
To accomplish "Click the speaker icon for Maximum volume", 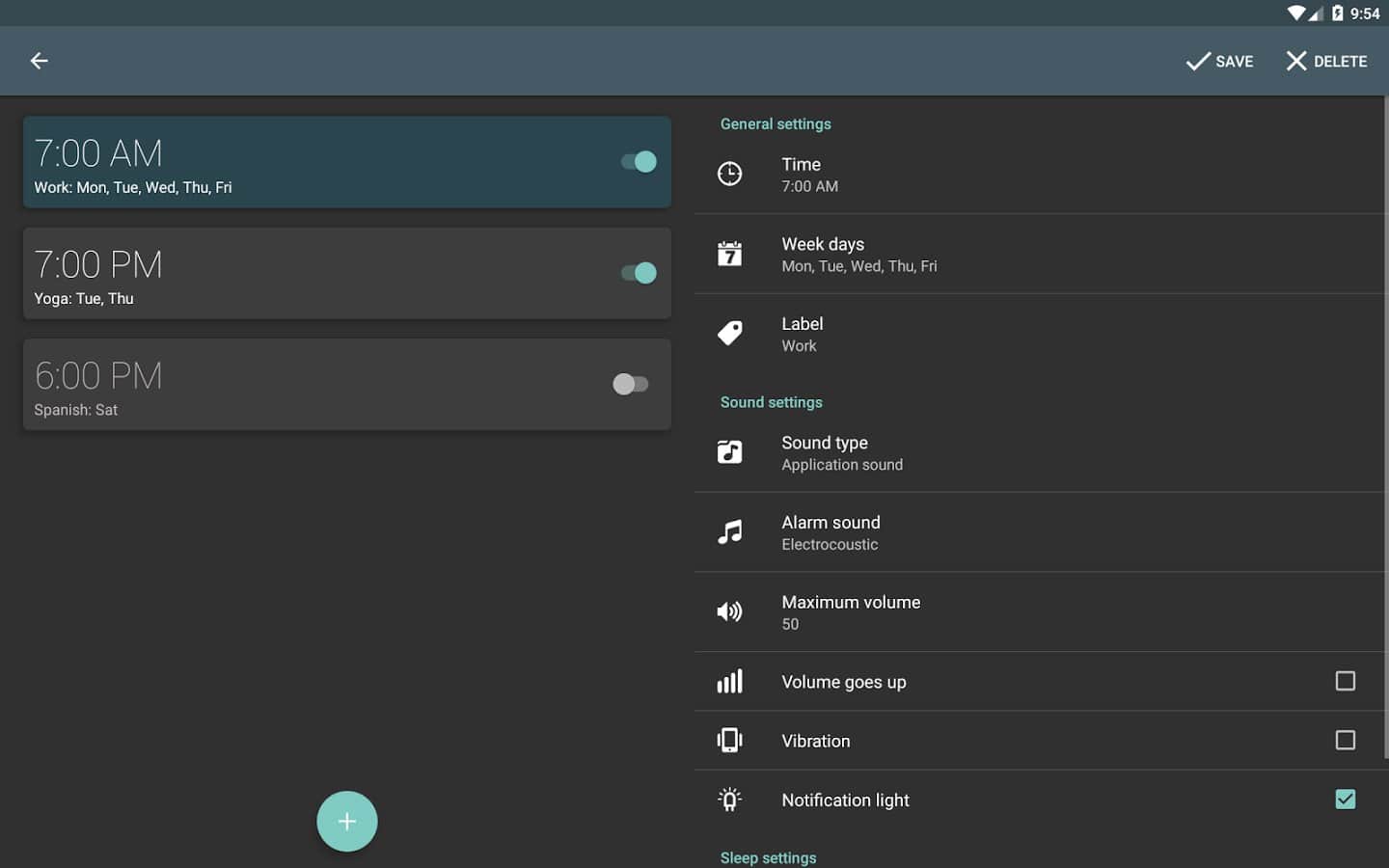I will pos(730,611).
